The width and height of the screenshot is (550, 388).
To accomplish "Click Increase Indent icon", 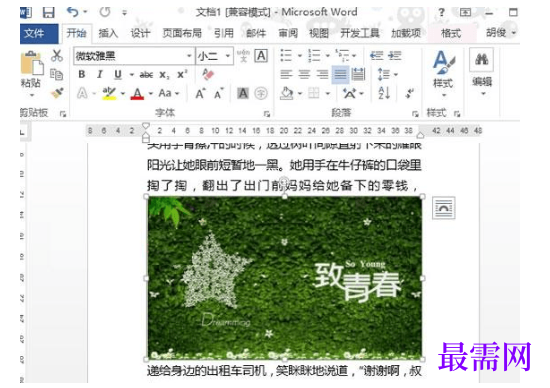I will pos(395,55).
